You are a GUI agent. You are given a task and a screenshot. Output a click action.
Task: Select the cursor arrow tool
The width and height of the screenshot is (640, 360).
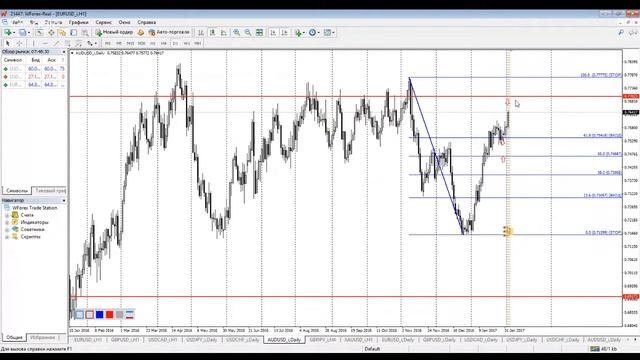7,43
